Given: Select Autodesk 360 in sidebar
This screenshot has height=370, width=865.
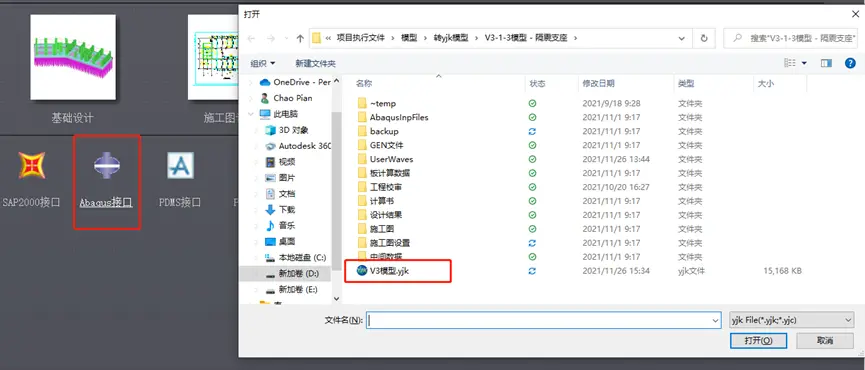Looking at the screenshot, I should click(298, 146).
